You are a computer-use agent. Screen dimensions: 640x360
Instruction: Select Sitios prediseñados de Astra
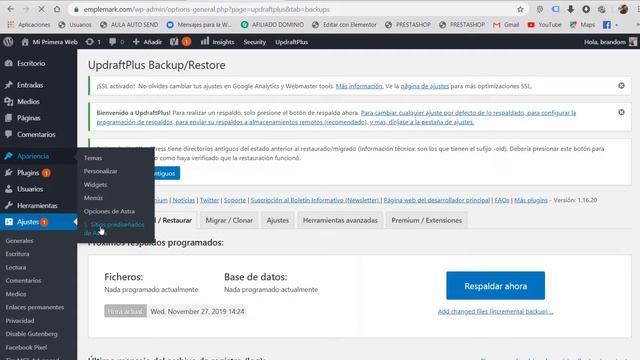[114, 228]
